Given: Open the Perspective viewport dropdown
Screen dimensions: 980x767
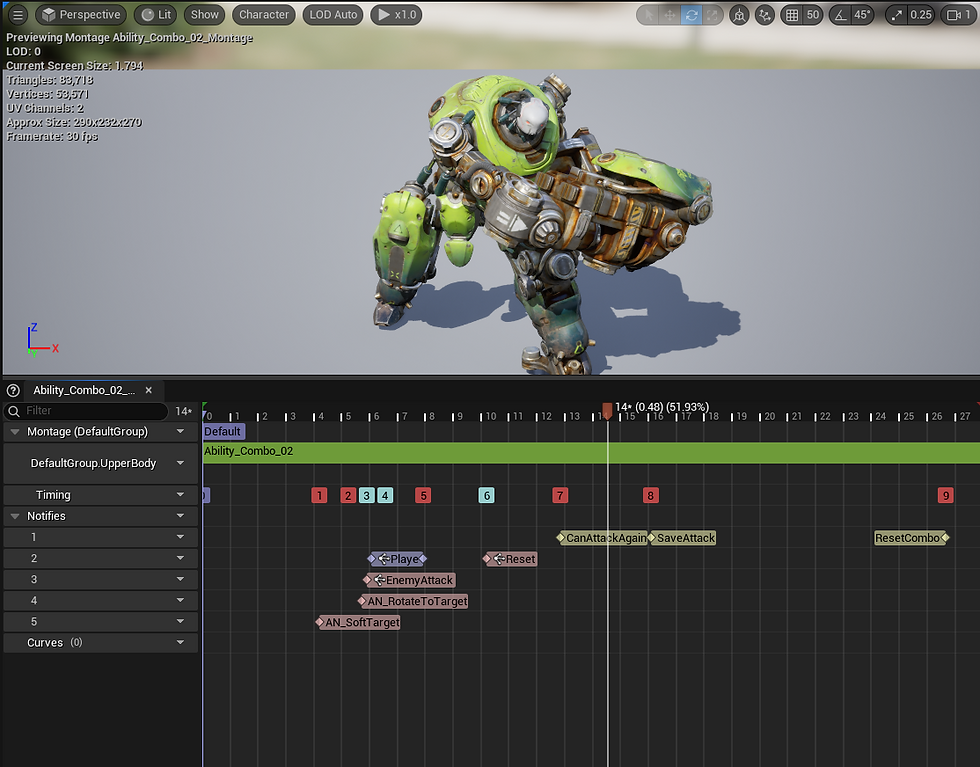Looking at the screenshot, I should 80,15.
